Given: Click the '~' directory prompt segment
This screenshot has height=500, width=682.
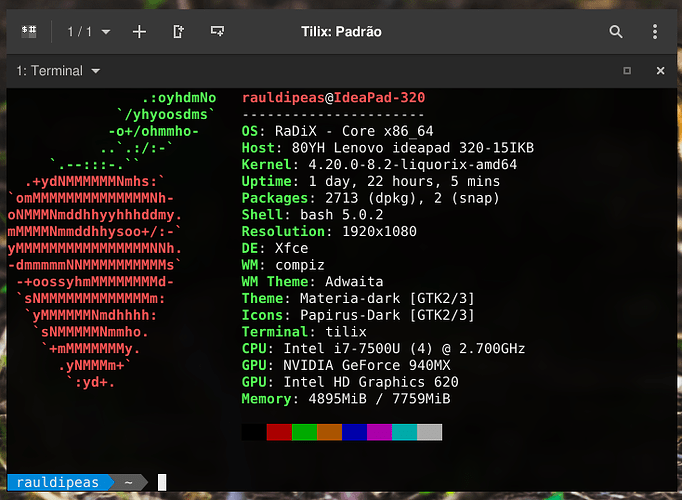Looking at the screenshot, I should [x=128, y=482].
